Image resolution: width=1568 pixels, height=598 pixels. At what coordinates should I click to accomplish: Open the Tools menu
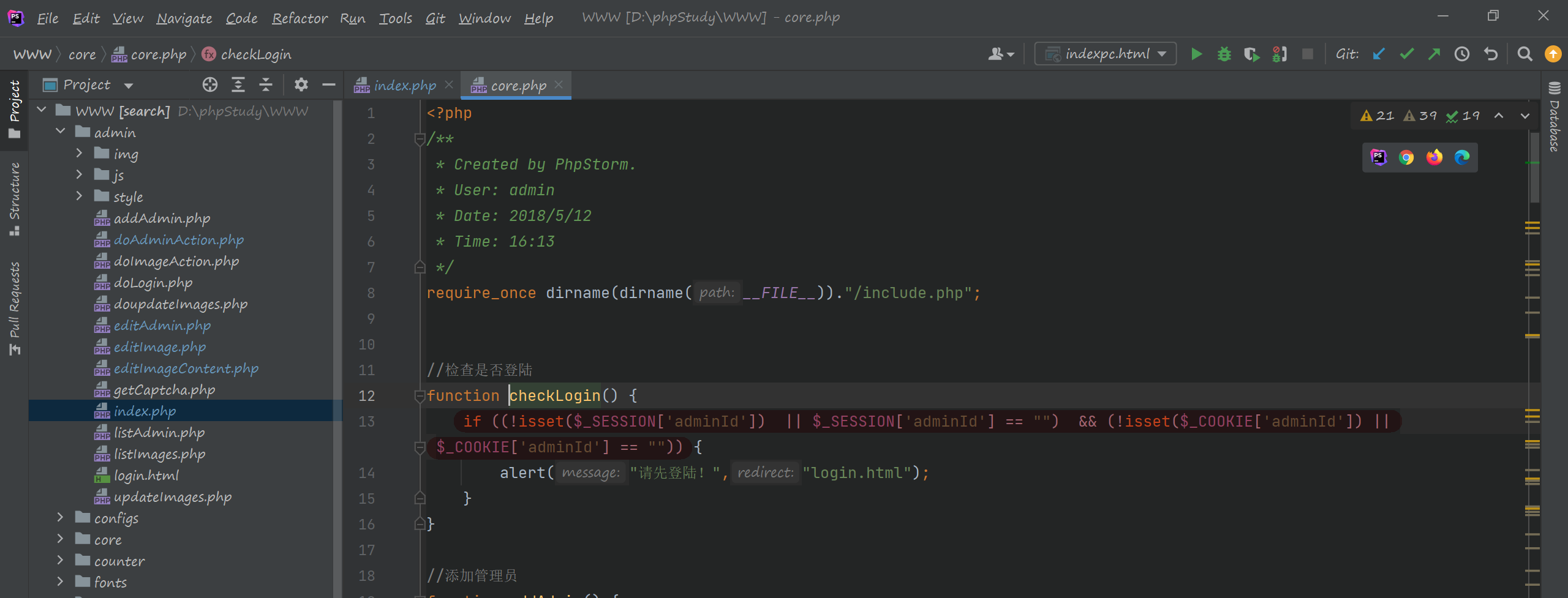[x=396, y=18]
